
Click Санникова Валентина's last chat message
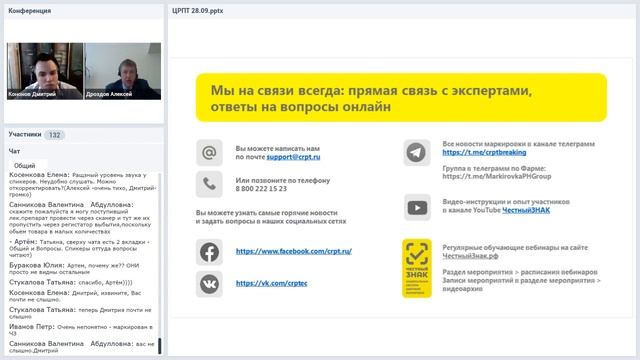click(x=82, y=347)
